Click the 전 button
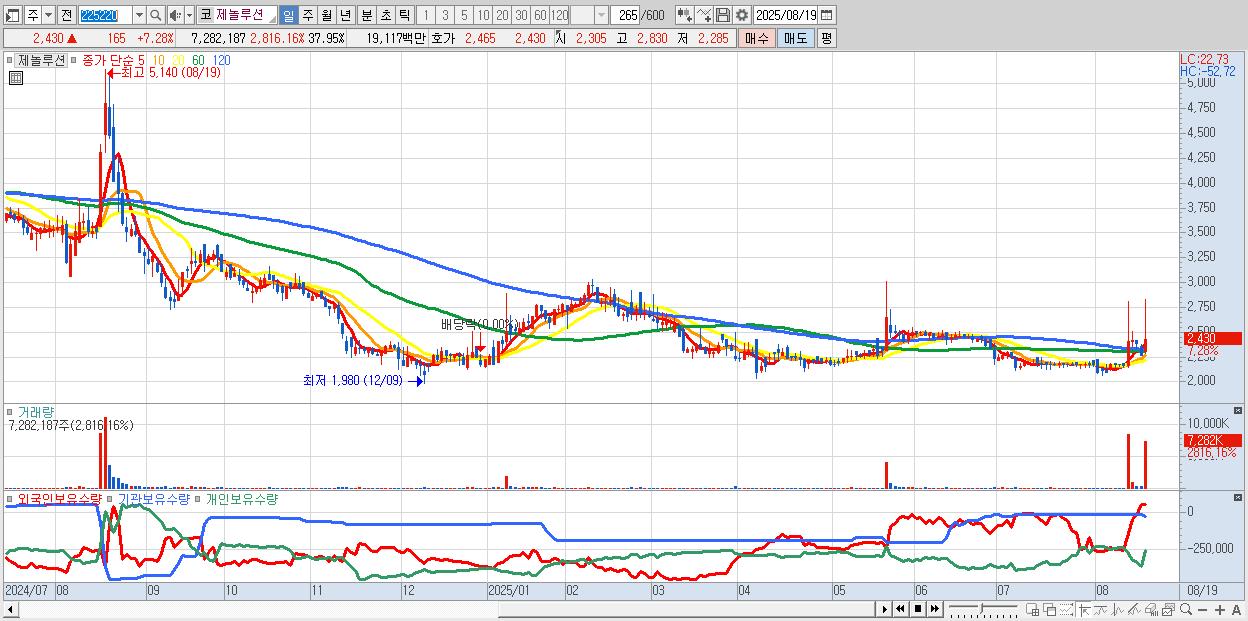Viewport: 1248px width, 621px height. [x=66, y=15]
